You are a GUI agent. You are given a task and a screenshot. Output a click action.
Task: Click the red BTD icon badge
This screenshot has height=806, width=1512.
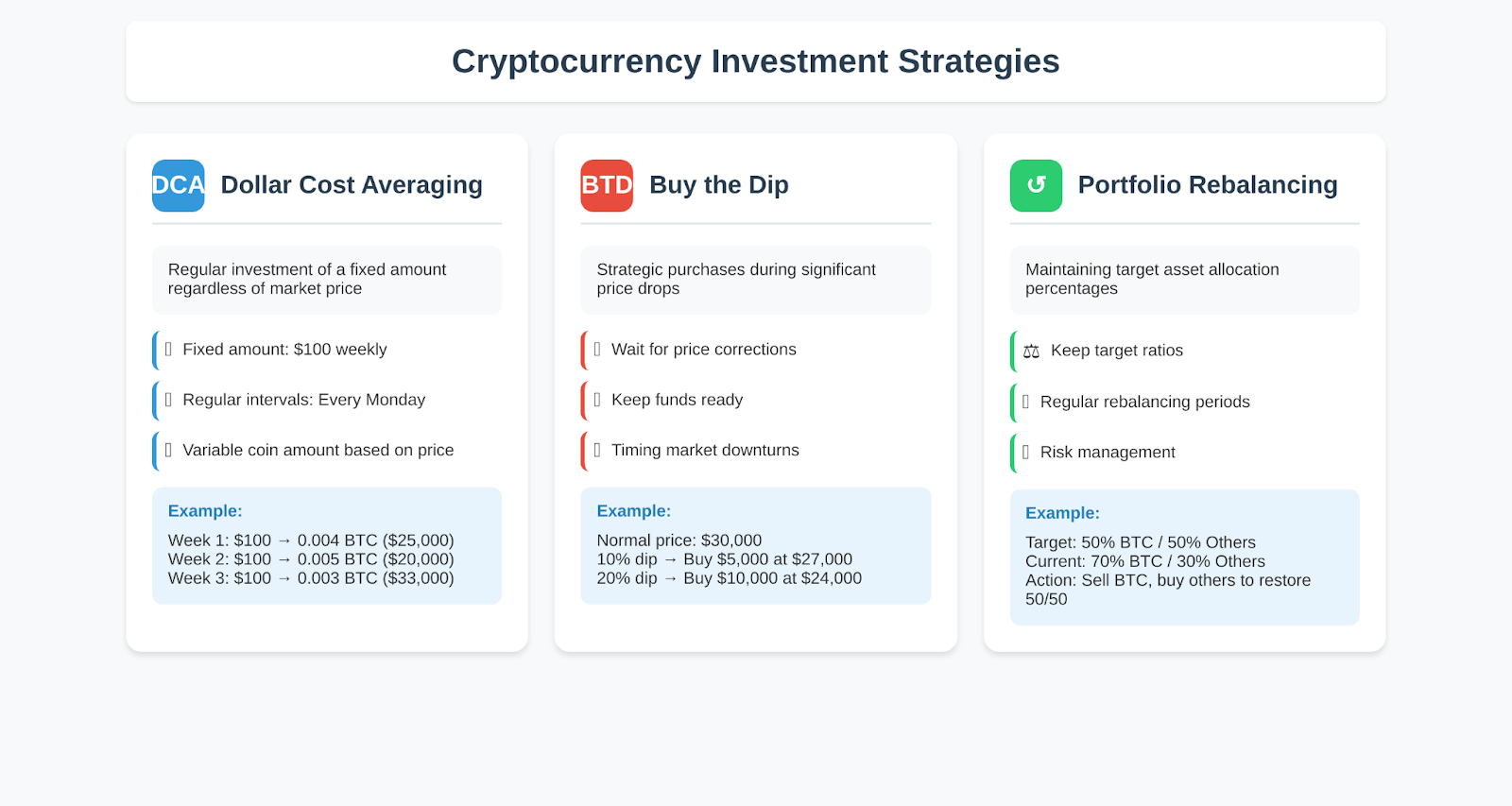click(x=607, y=185)
